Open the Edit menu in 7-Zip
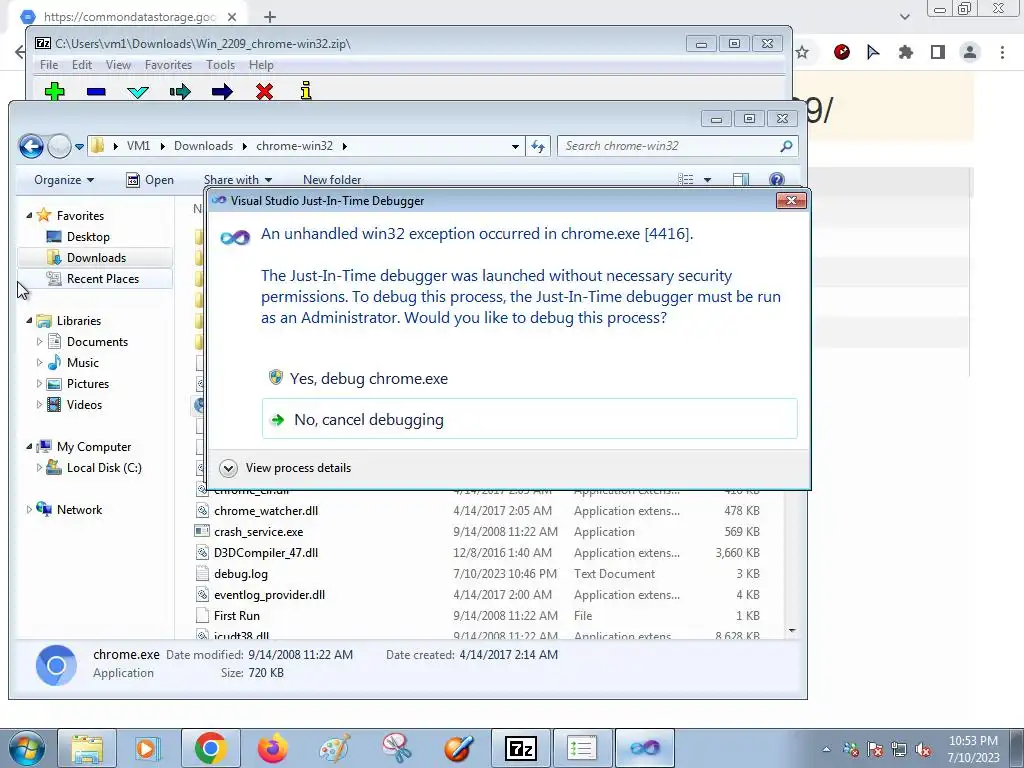Image resolution: width=1024 pixels, height=768 pixels. (x=82, y=65)
